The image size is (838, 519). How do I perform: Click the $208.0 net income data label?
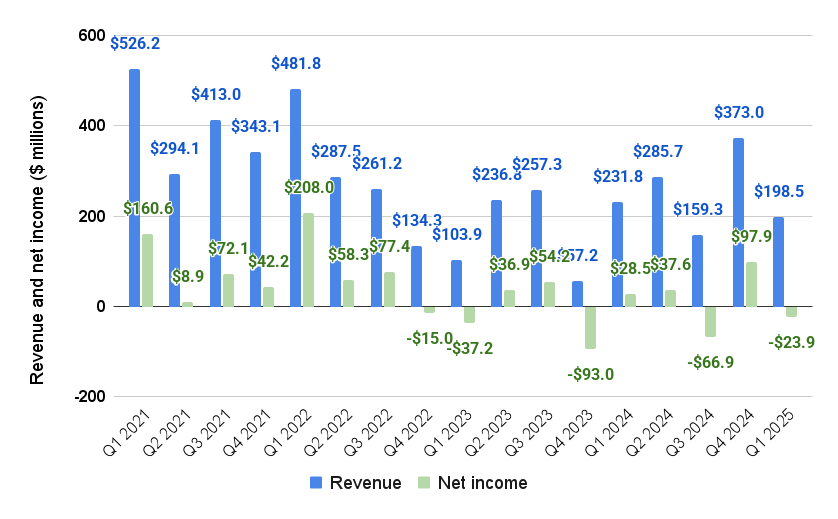[309, 187]
